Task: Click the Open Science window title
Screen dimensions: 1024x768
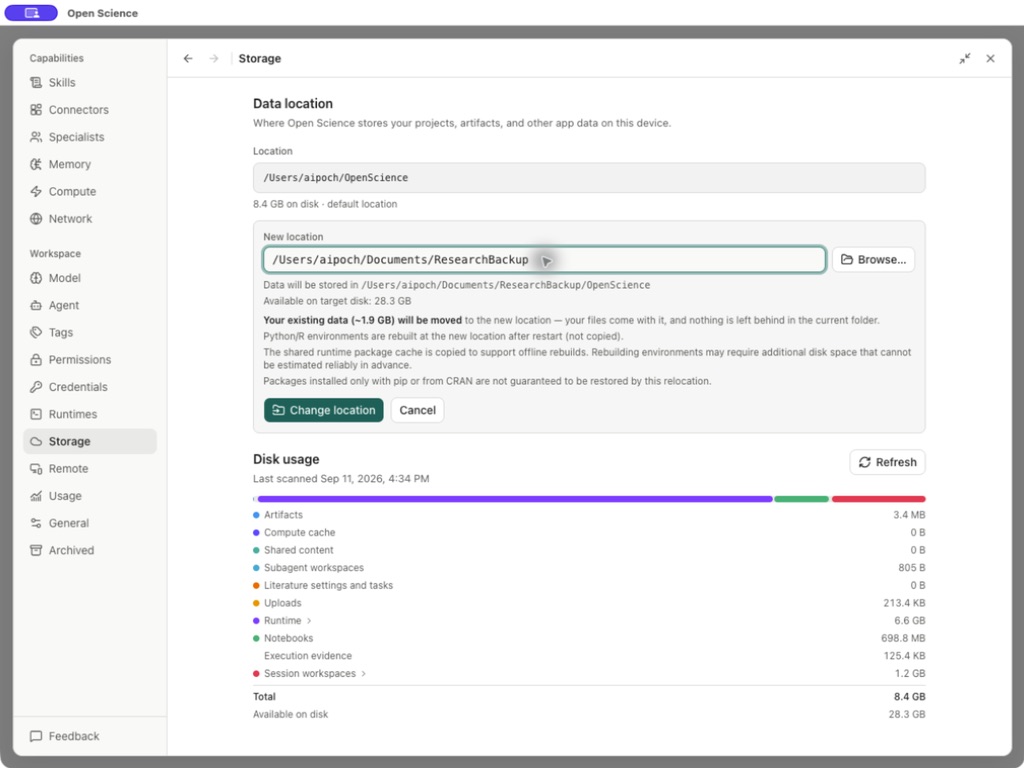Action: (103, 13)
